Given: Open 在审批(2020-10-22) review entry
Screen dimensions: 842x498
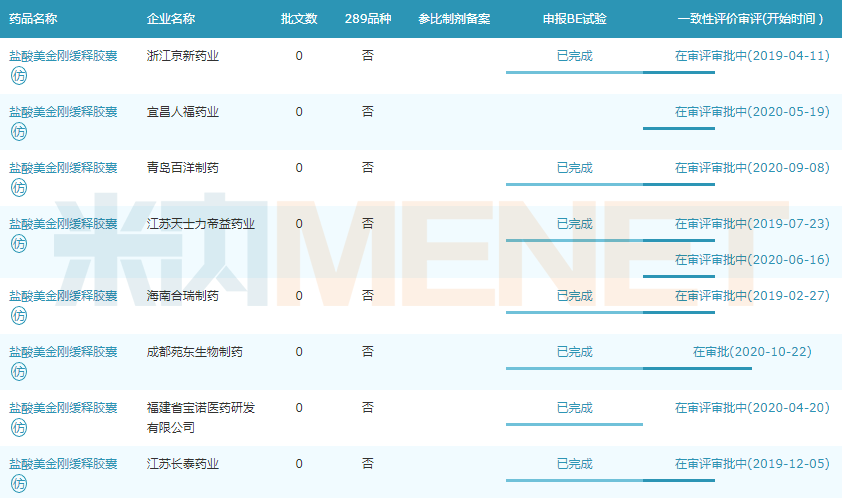Looking at the screenshot, I should 752,352.
